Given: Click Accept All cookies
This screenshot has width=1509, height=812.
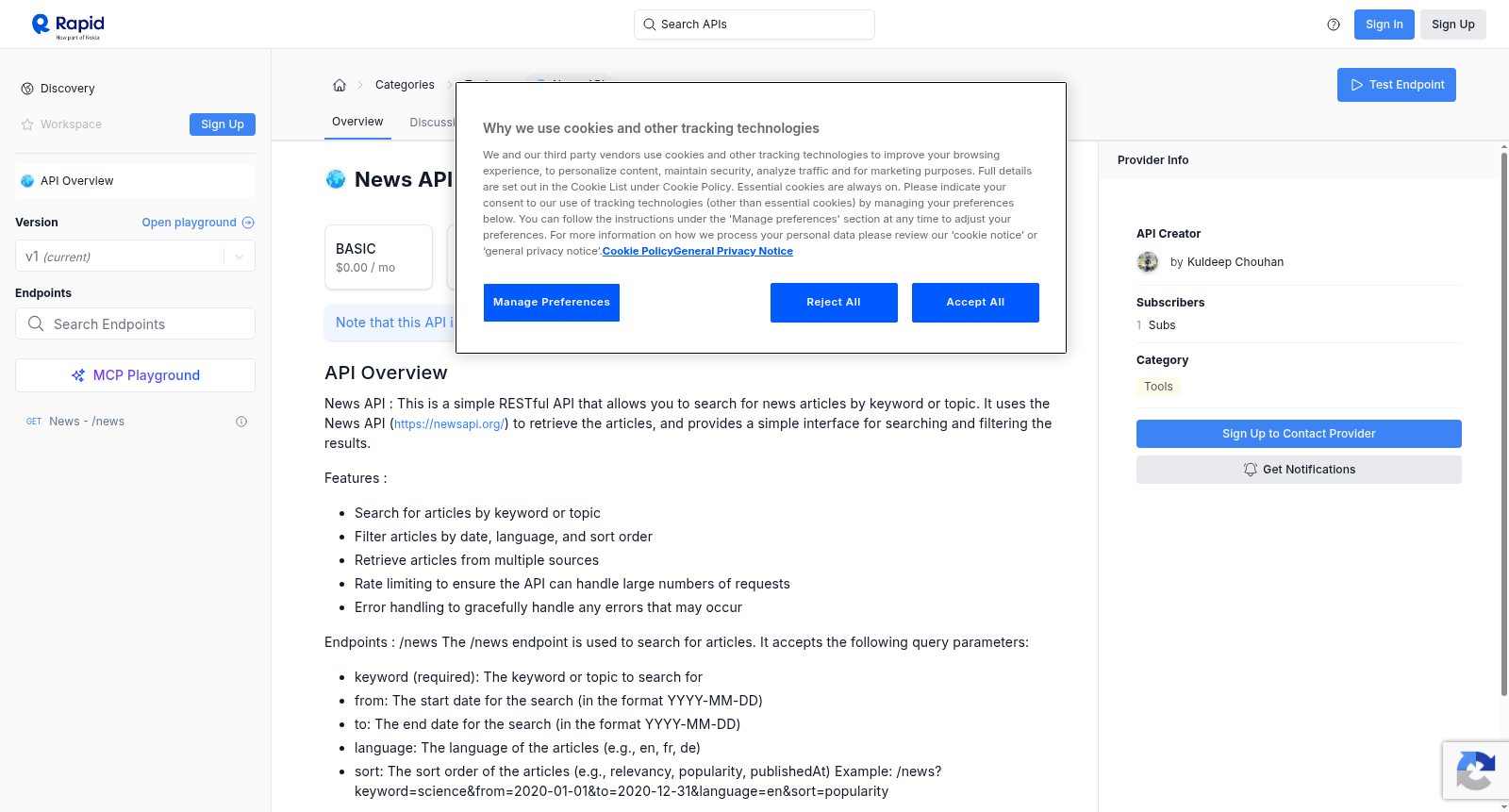Looking at the screenshot, I should tap(975, 303).
